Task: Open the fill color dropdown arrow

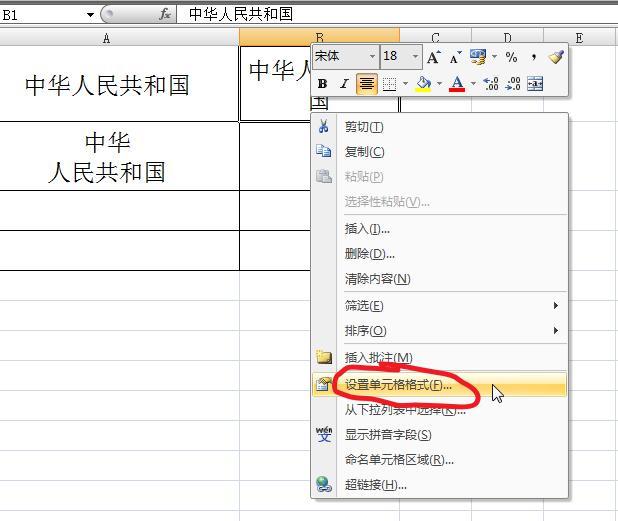Action: (439, 84)
